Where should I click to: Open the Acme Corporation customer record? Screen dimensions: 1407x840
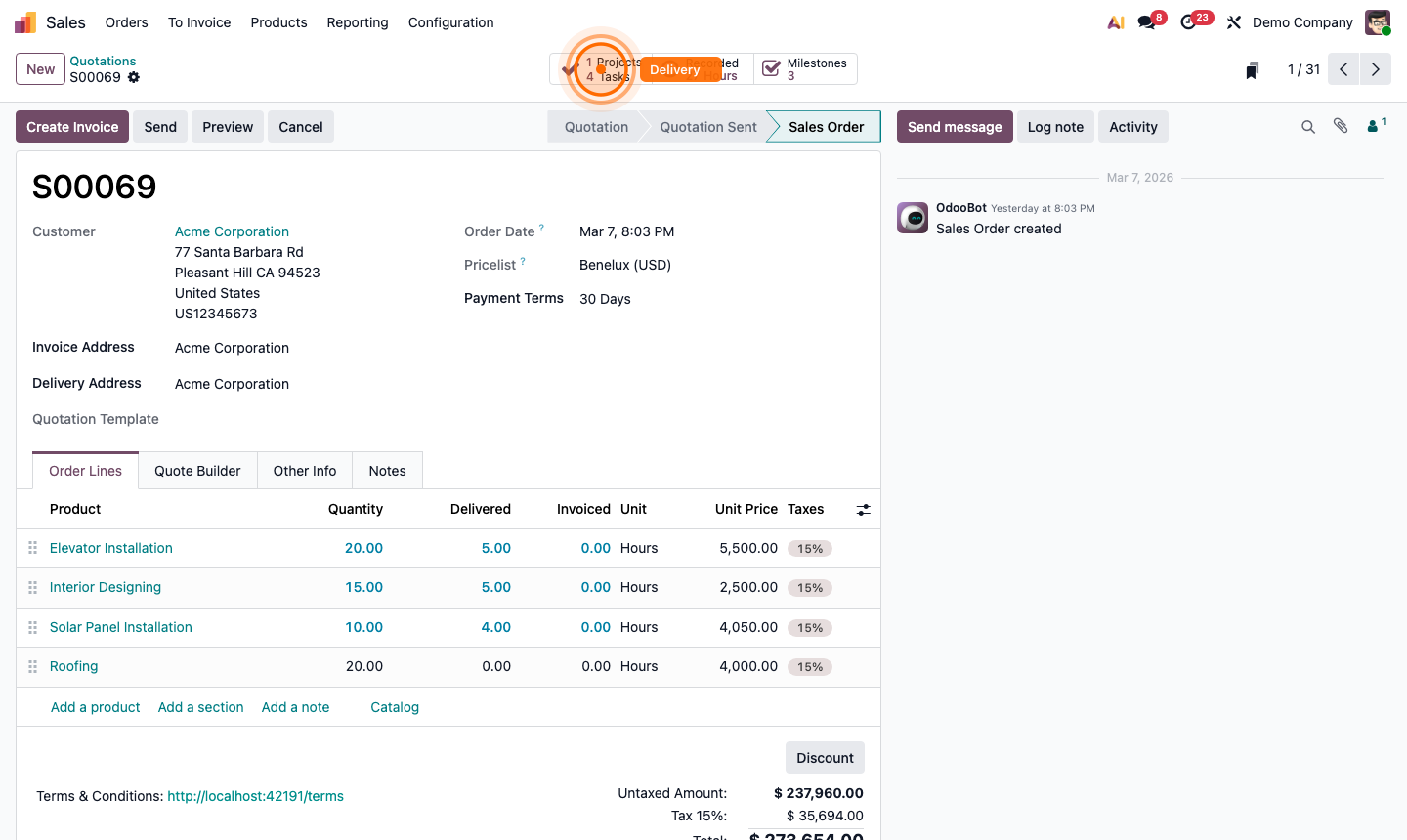232,231
